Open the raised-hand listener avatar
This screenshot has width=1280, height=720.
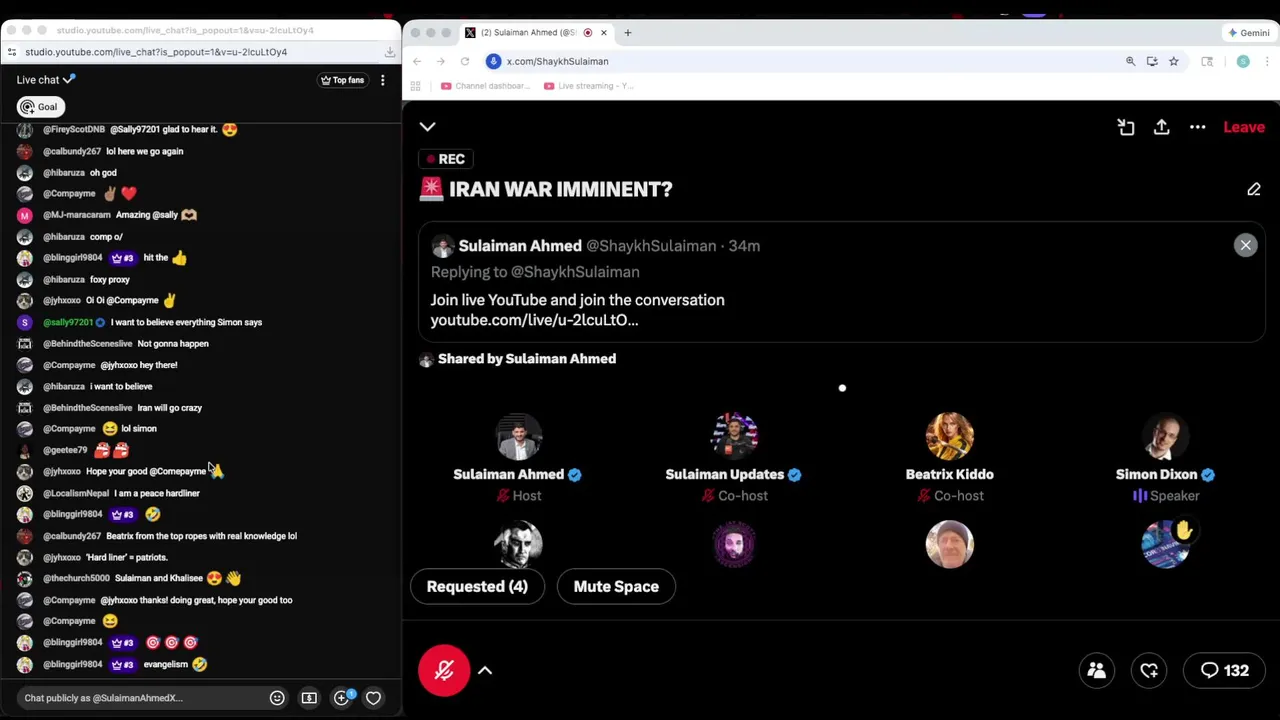tap(1166, 545)
